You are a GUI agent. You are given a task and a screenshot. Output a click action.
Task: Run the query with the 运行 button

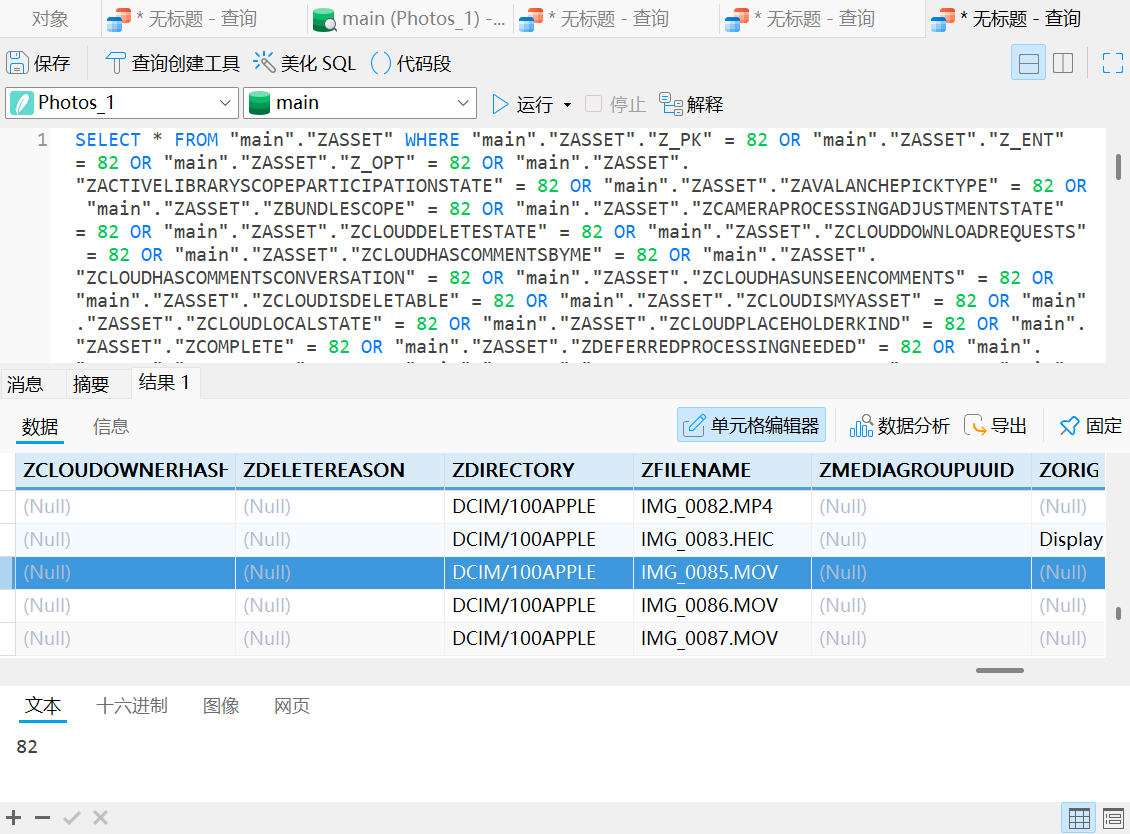click(x=522, y=105)
